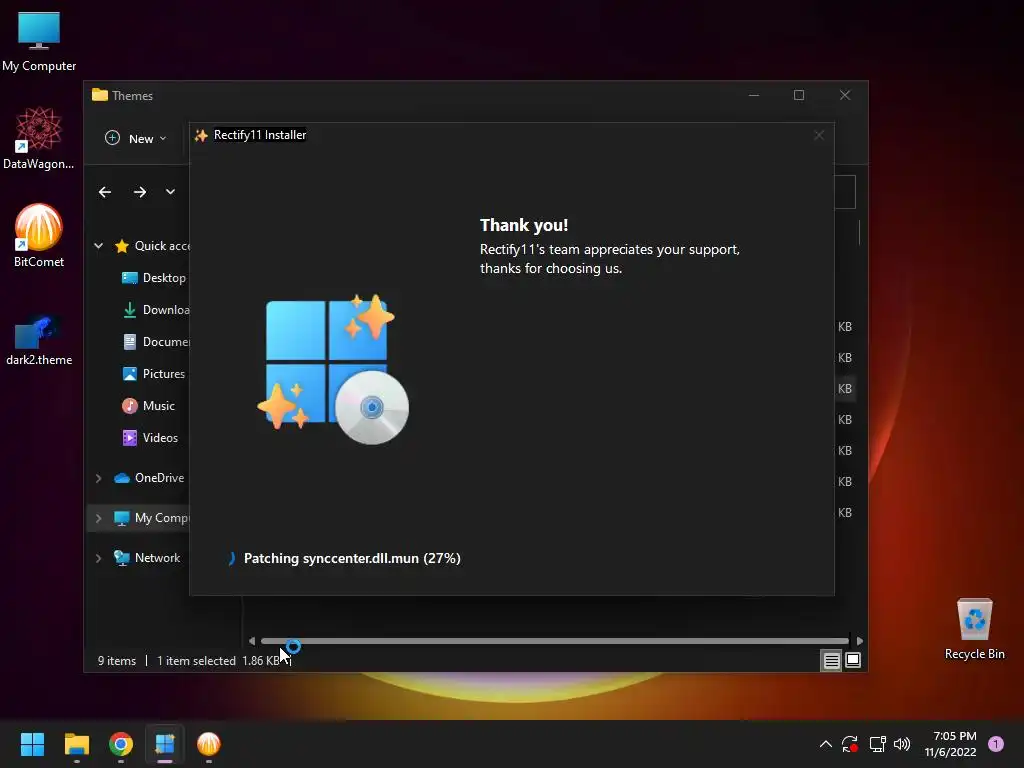The width and height of the screenshot is (1024, 768).
Task: Switch to details view in Themes window
Action: [x=831, y=661]
